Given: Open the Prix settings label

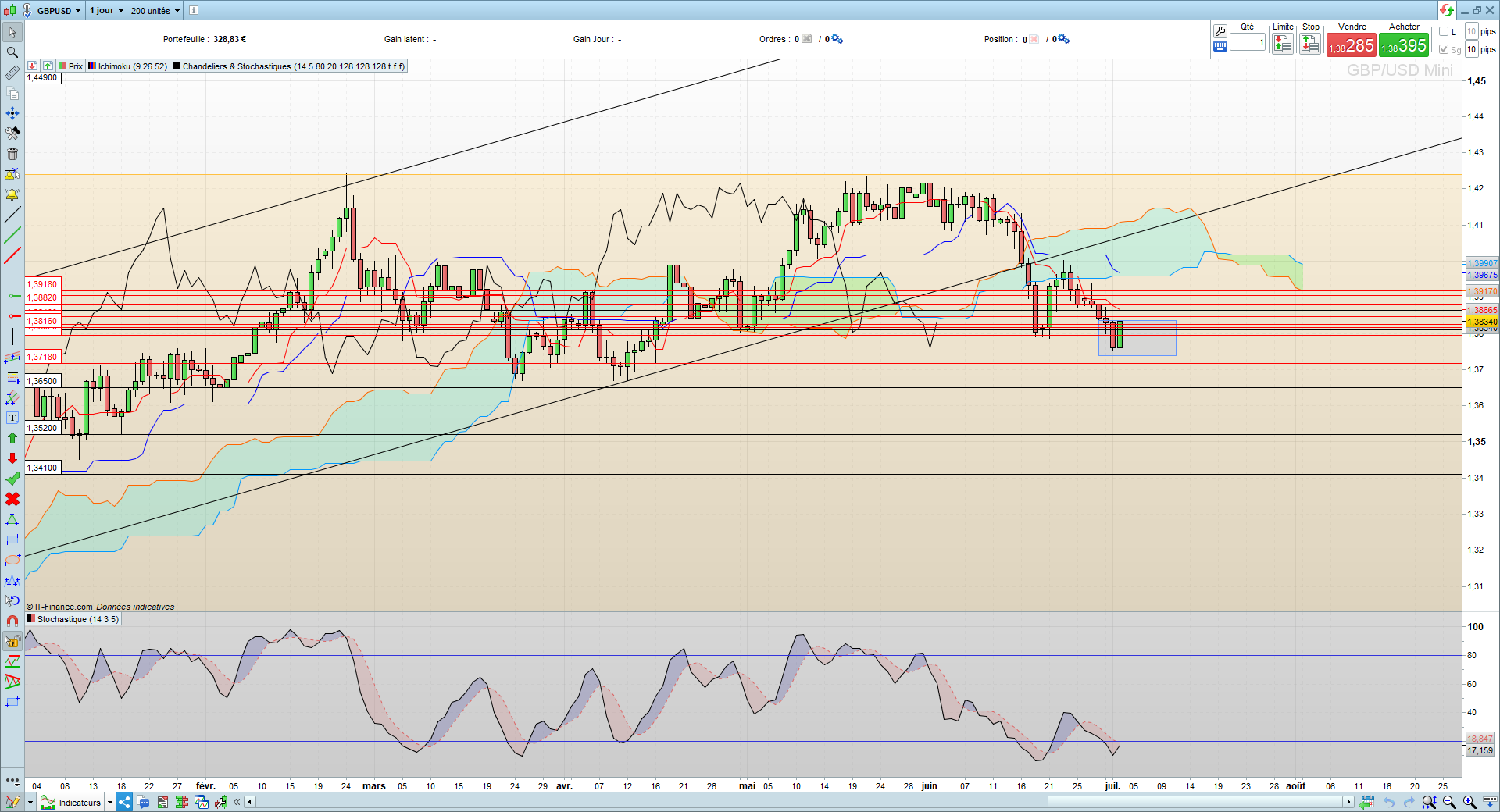Looking at the screenshot, I should pyautogui.click(x=71, y=66).
